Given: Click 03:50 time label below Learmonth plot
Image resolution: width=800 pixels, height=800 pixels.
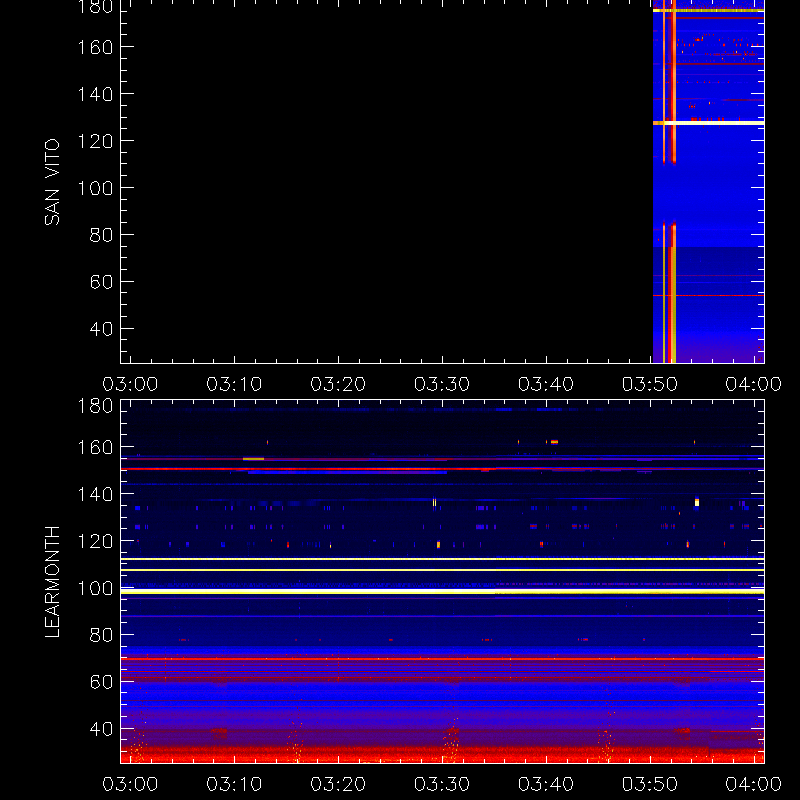Looking at the screenshot, I should click(x=650, y=784).
